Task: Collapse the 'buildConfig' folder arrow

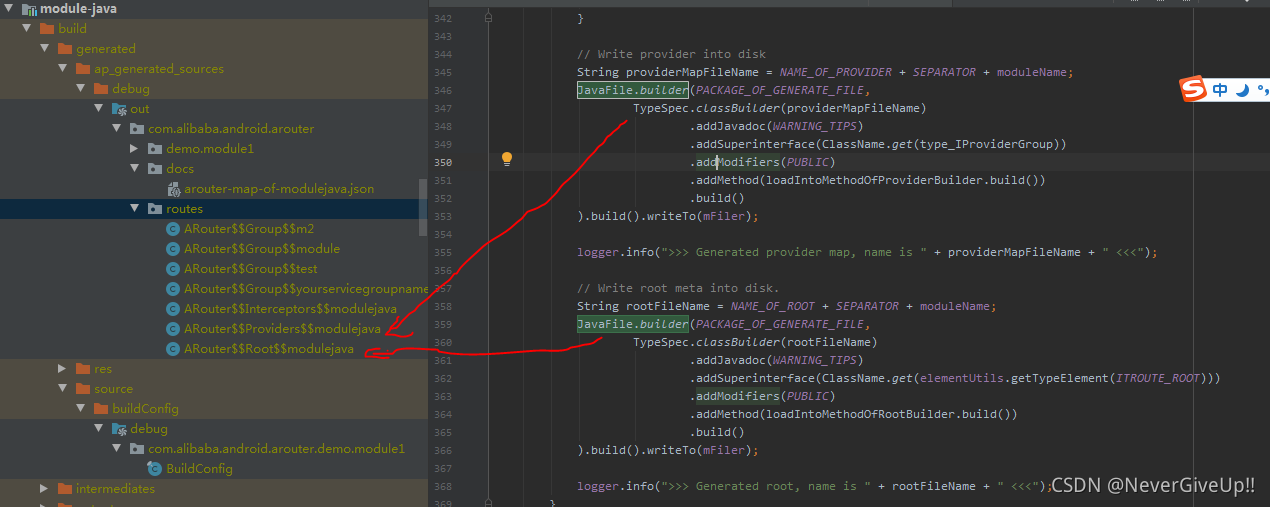Action: click(80, 409)
